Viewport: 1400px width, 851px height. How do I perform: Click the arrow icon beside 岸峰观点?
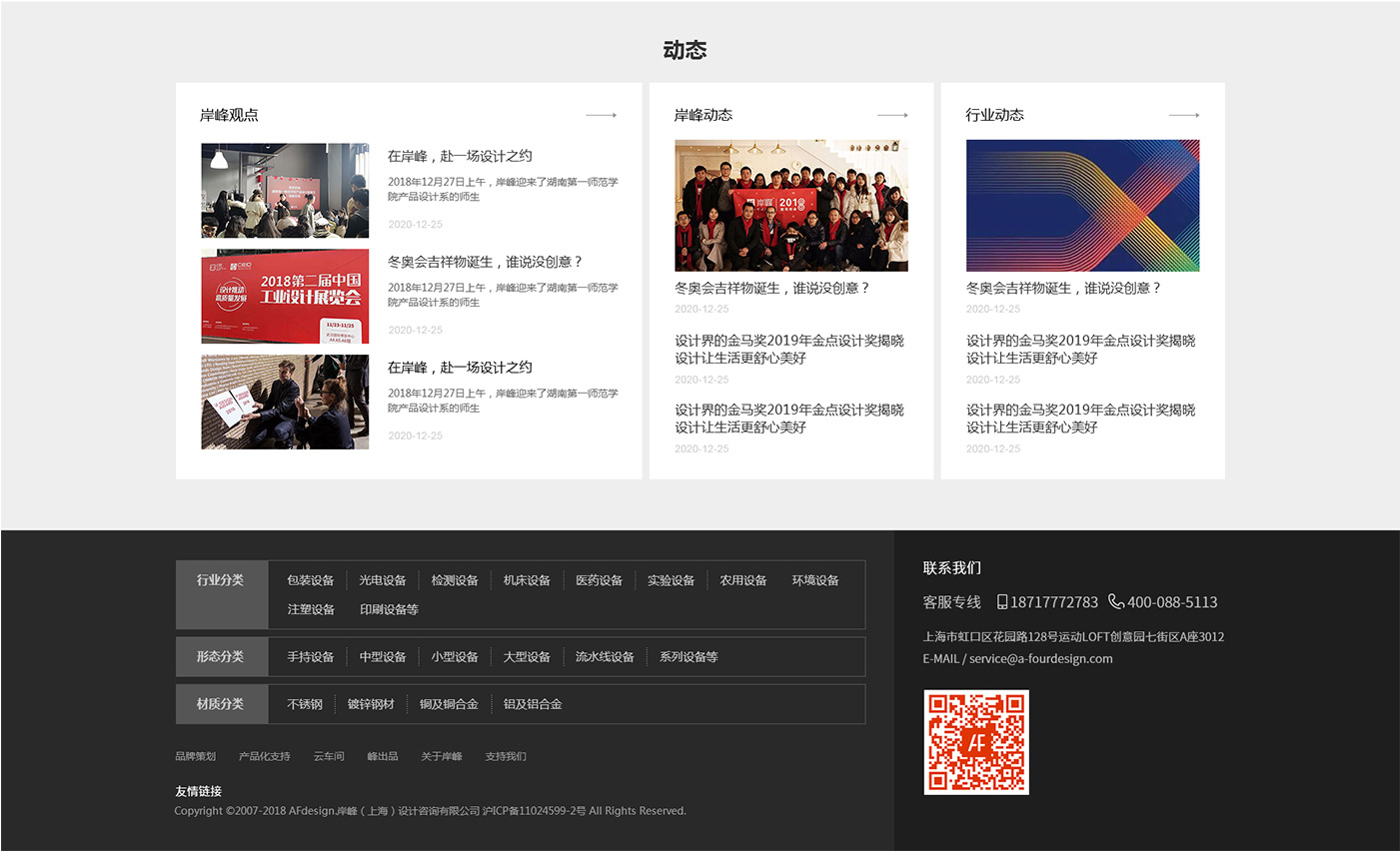click(x=601, y=115)
